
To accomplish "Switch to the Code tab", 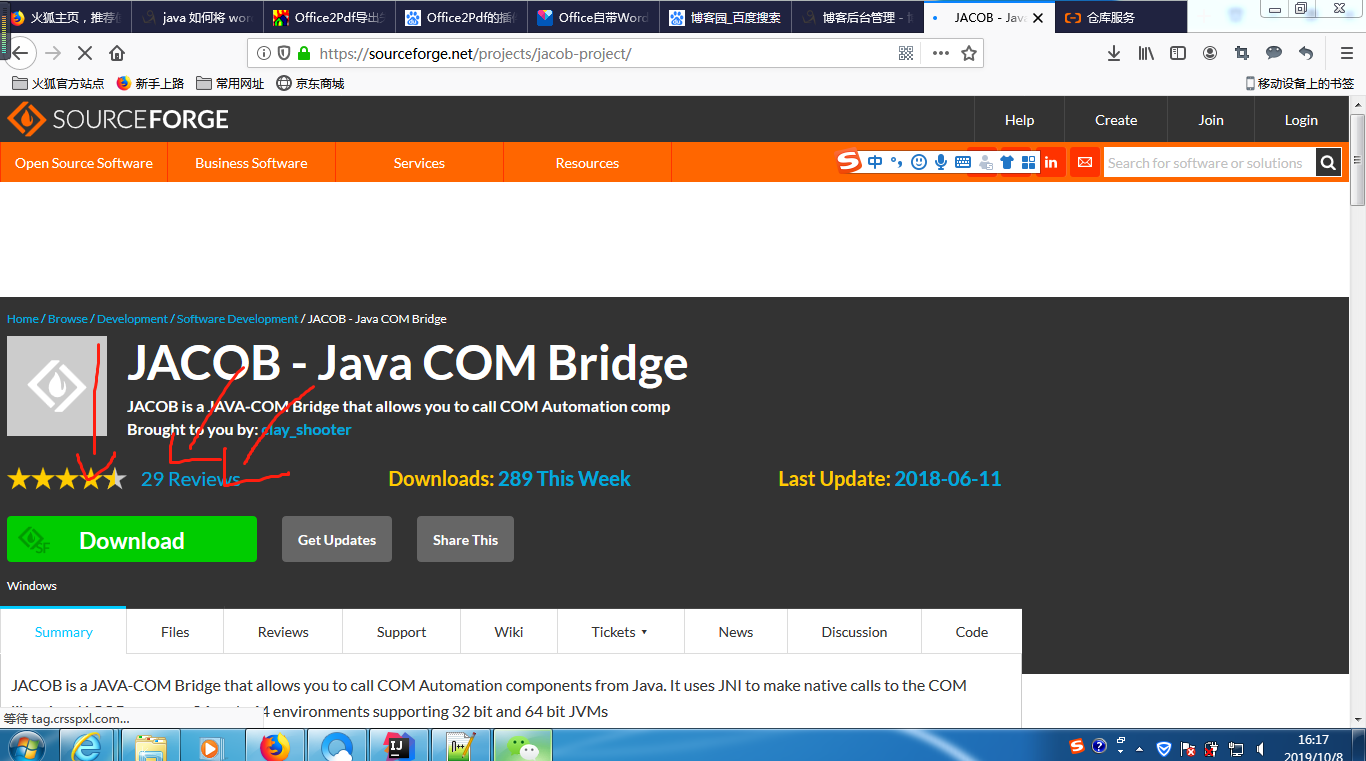I will tap(972, 632).
